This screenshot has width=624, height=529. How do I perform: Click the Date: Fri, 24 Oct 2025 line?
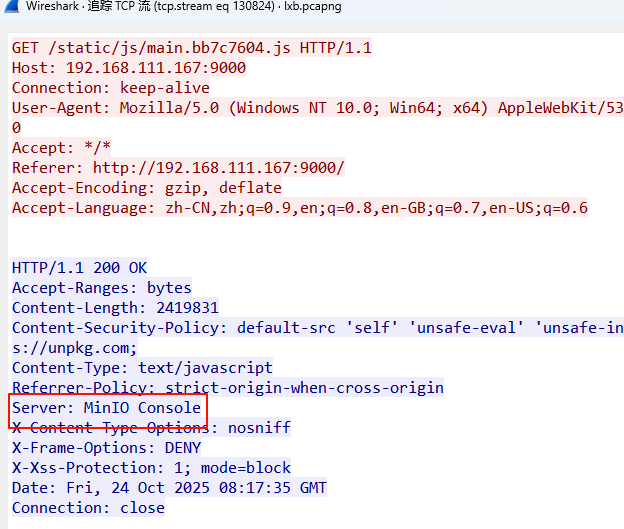(x=169, y=488)
